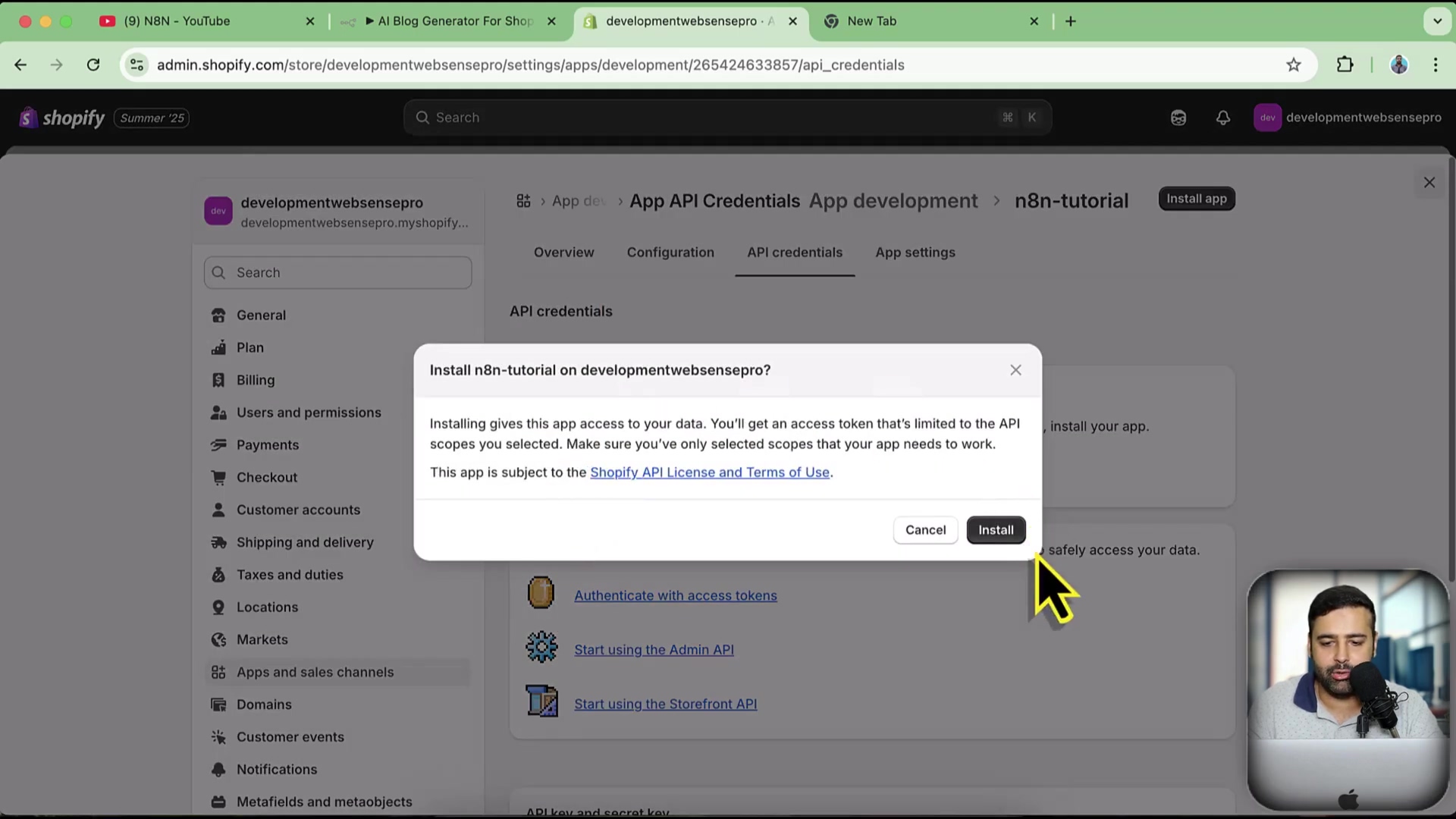Reload the page
The width and height of the screenshot is (1456, 819).
click(93, 65)
